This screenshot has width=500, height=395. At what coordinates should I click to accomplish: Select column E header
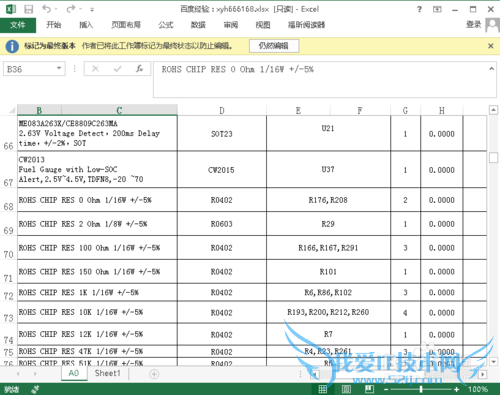[x=298, y=110]
